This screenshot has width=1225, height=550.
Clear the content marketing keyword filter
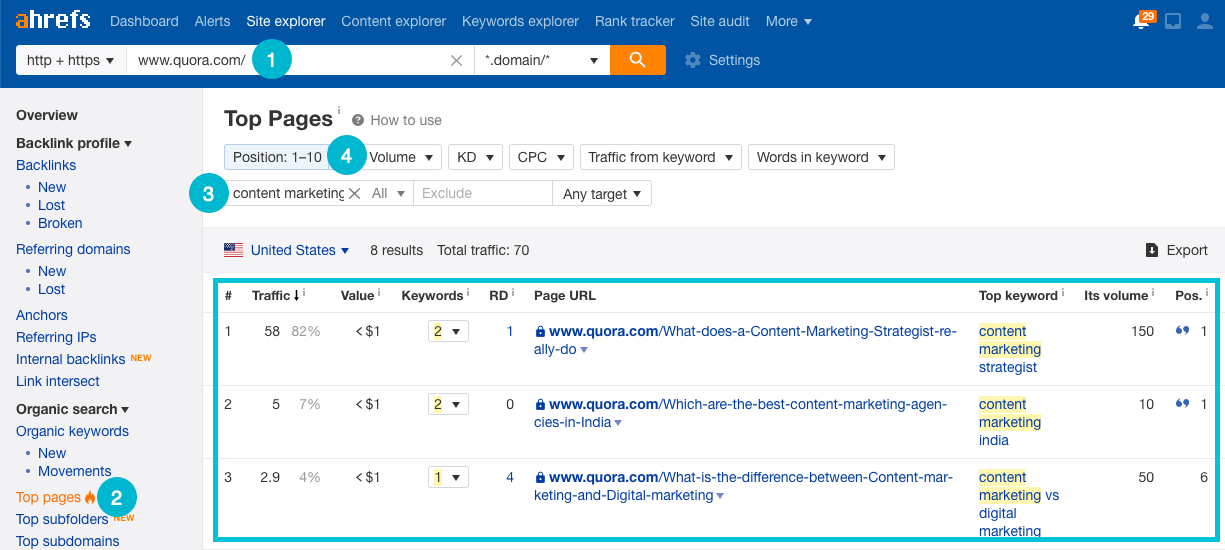(x=354, y=193)
